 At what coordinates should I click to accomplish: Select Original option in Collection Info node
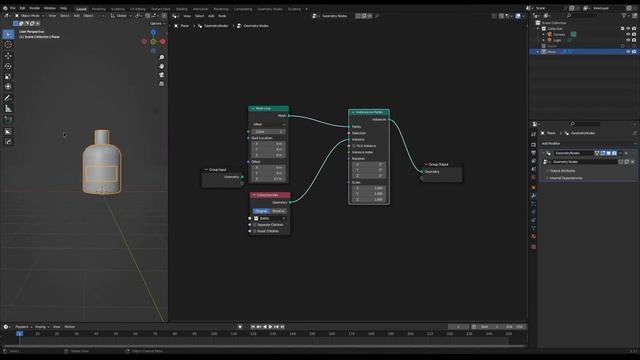point(261,211)
